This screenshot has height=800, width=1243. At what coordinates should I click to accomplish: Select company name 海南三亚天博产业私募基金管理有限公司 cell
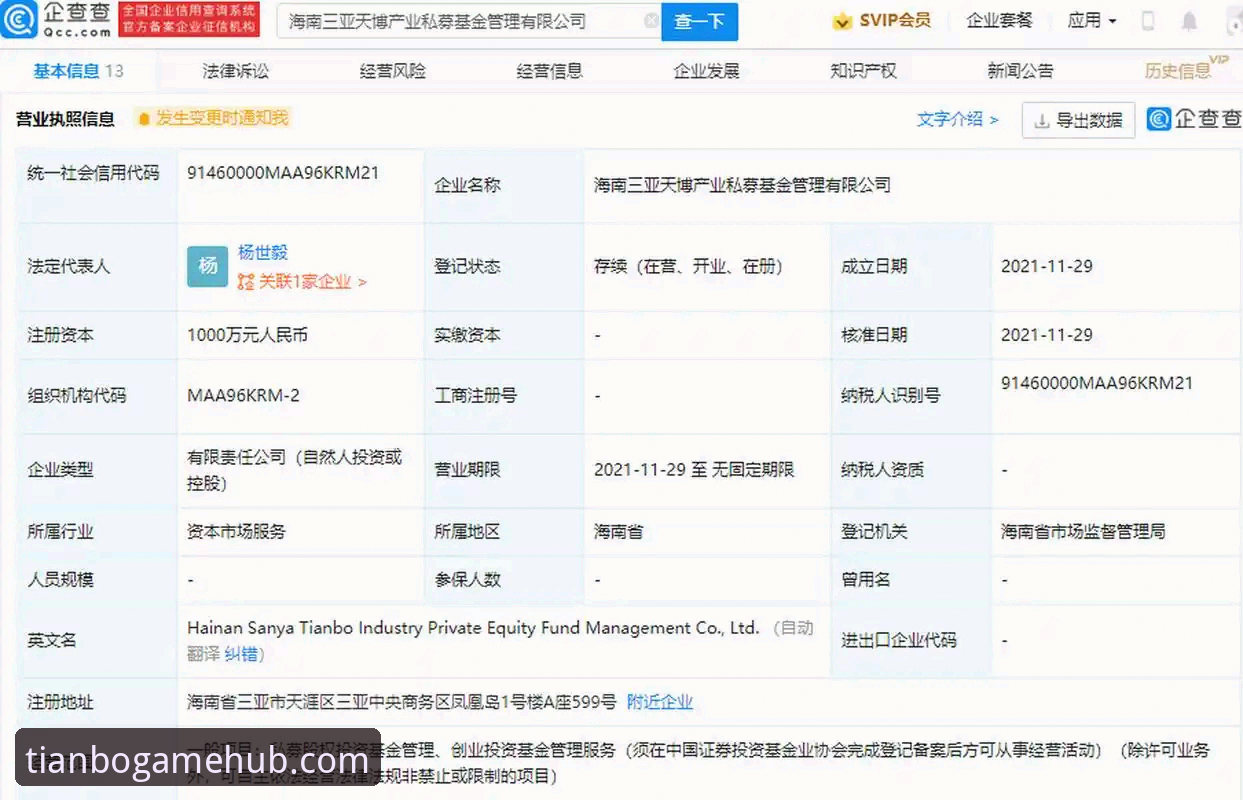pyautogui.click(x=742, y=185)
